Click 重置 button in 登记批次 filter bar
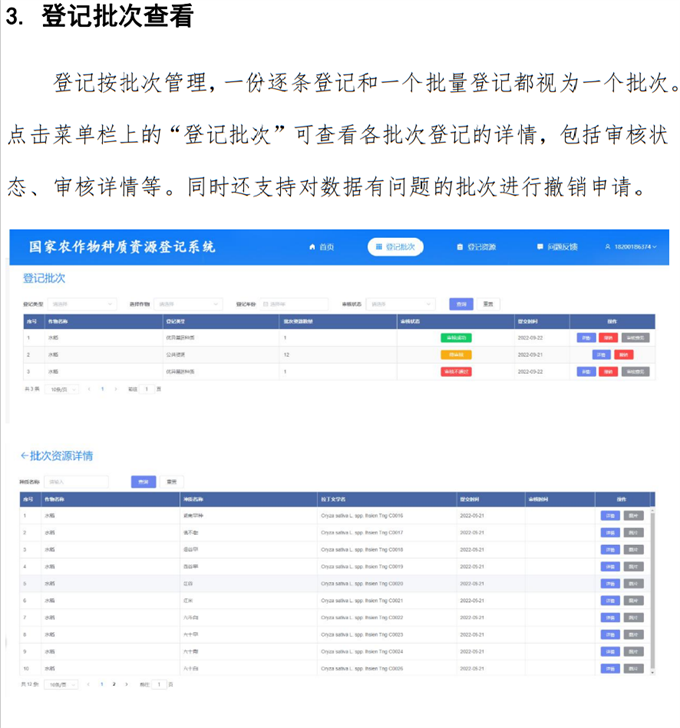 point(487,304)
